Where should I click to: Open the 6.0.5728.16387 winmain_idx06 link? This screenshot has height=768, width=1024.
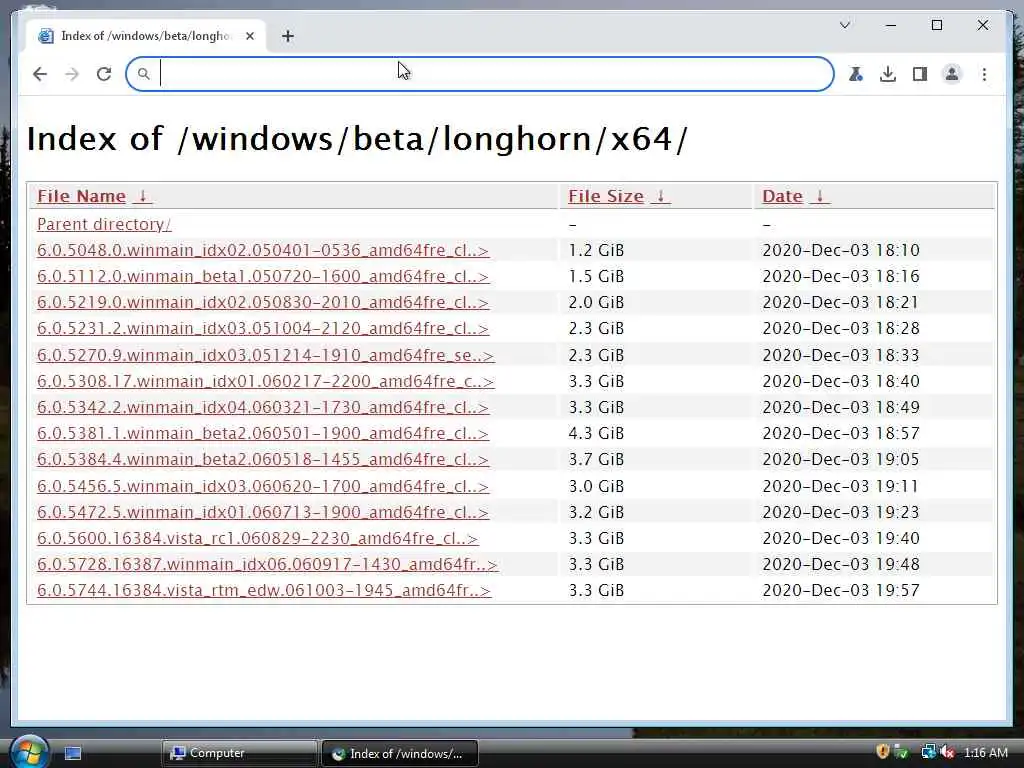268,564
